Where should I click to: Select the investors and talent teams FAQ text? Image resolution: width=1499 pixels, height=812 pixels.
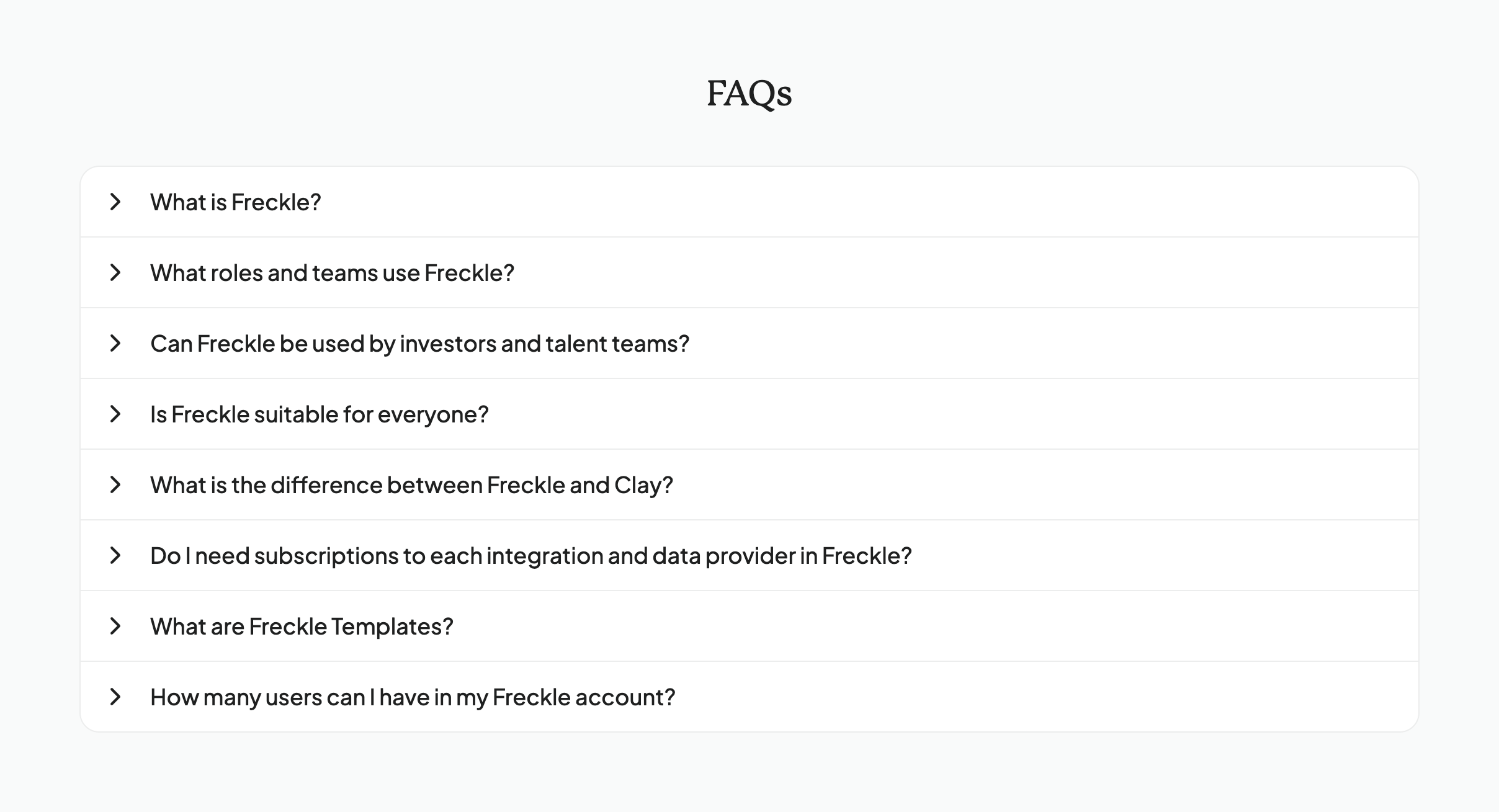(419, 344)
